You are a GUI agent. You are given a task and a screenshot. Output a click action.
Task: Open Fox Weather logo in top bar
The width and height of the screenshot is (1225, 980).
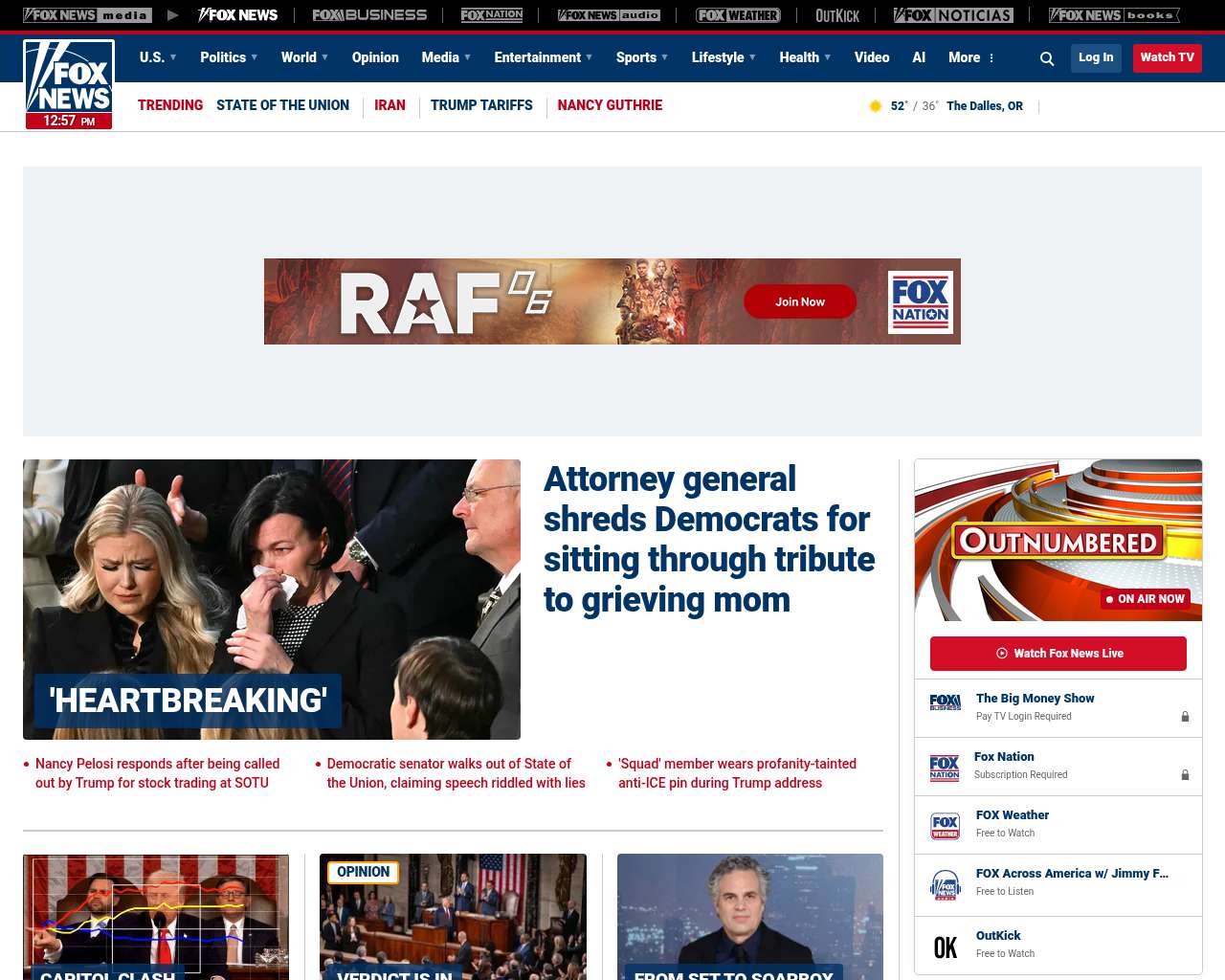(x=738, y=15)
